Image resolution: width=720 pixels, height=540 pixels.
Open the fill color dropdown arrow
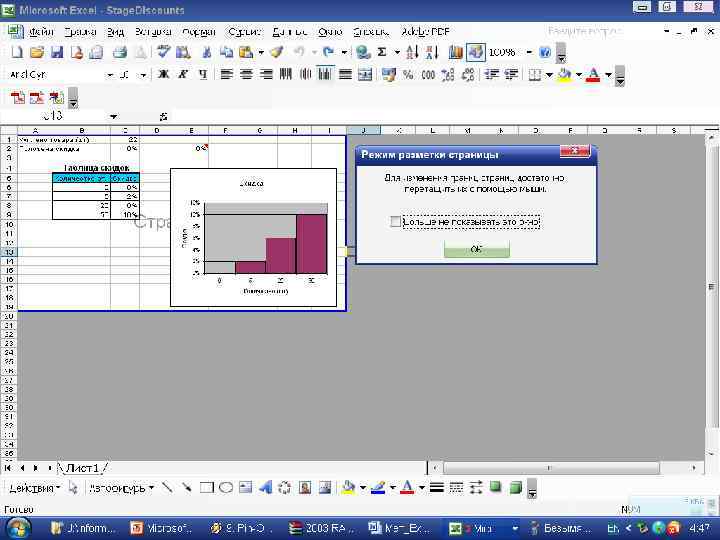[579, 75]
